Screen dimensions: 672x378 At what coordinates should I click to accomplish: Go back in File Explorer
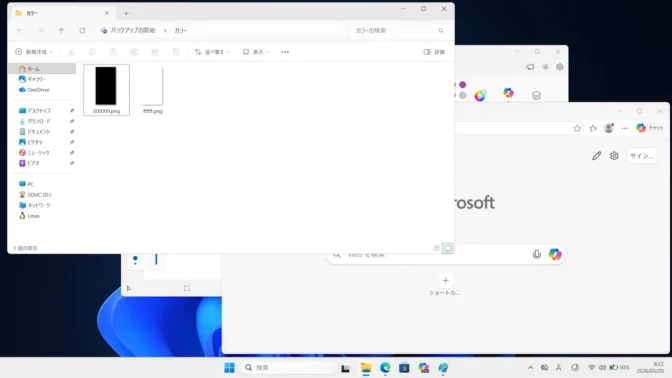[x=19, y=30]
